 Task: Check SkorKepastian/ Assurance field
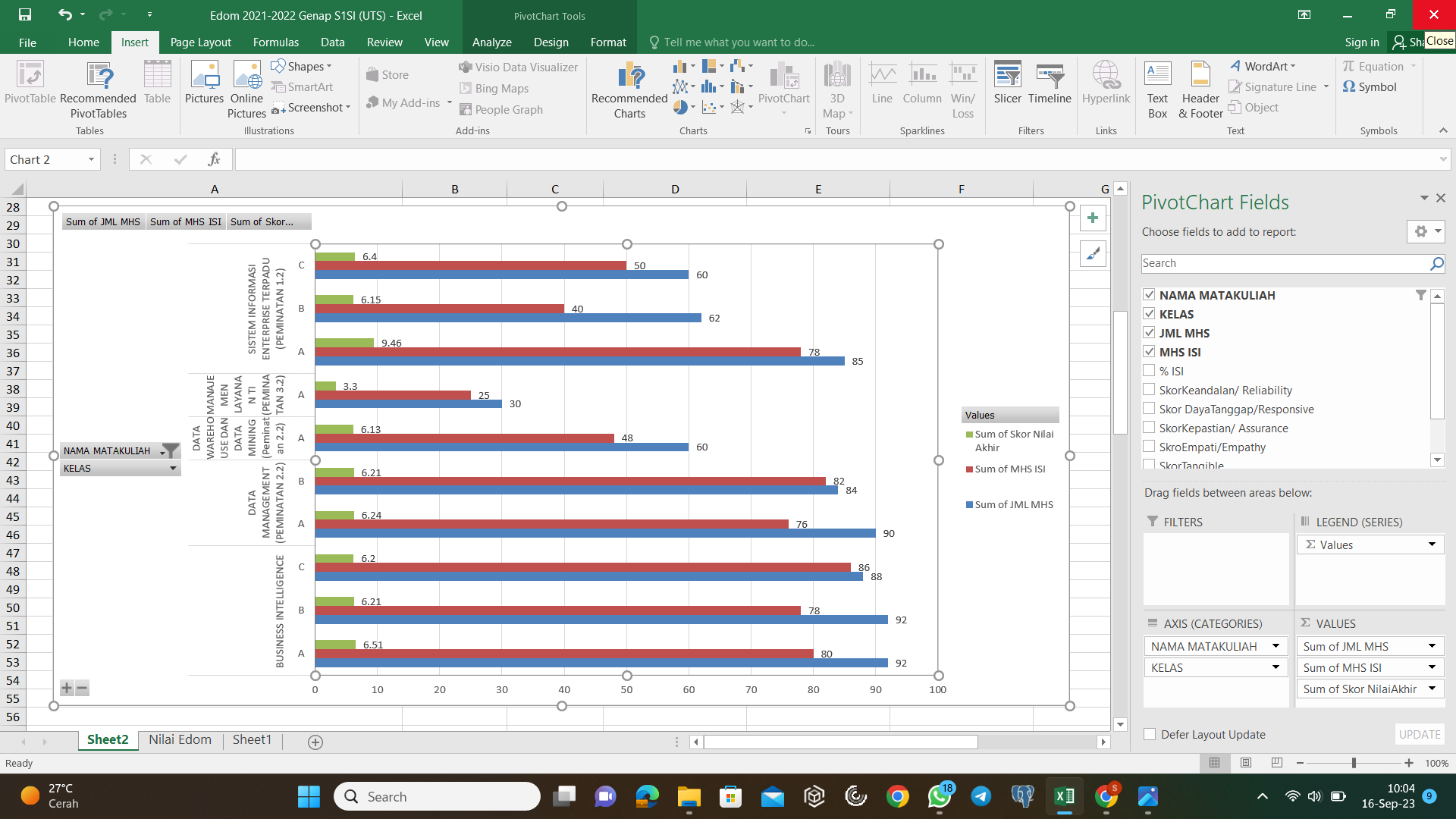pos(1149,428)
